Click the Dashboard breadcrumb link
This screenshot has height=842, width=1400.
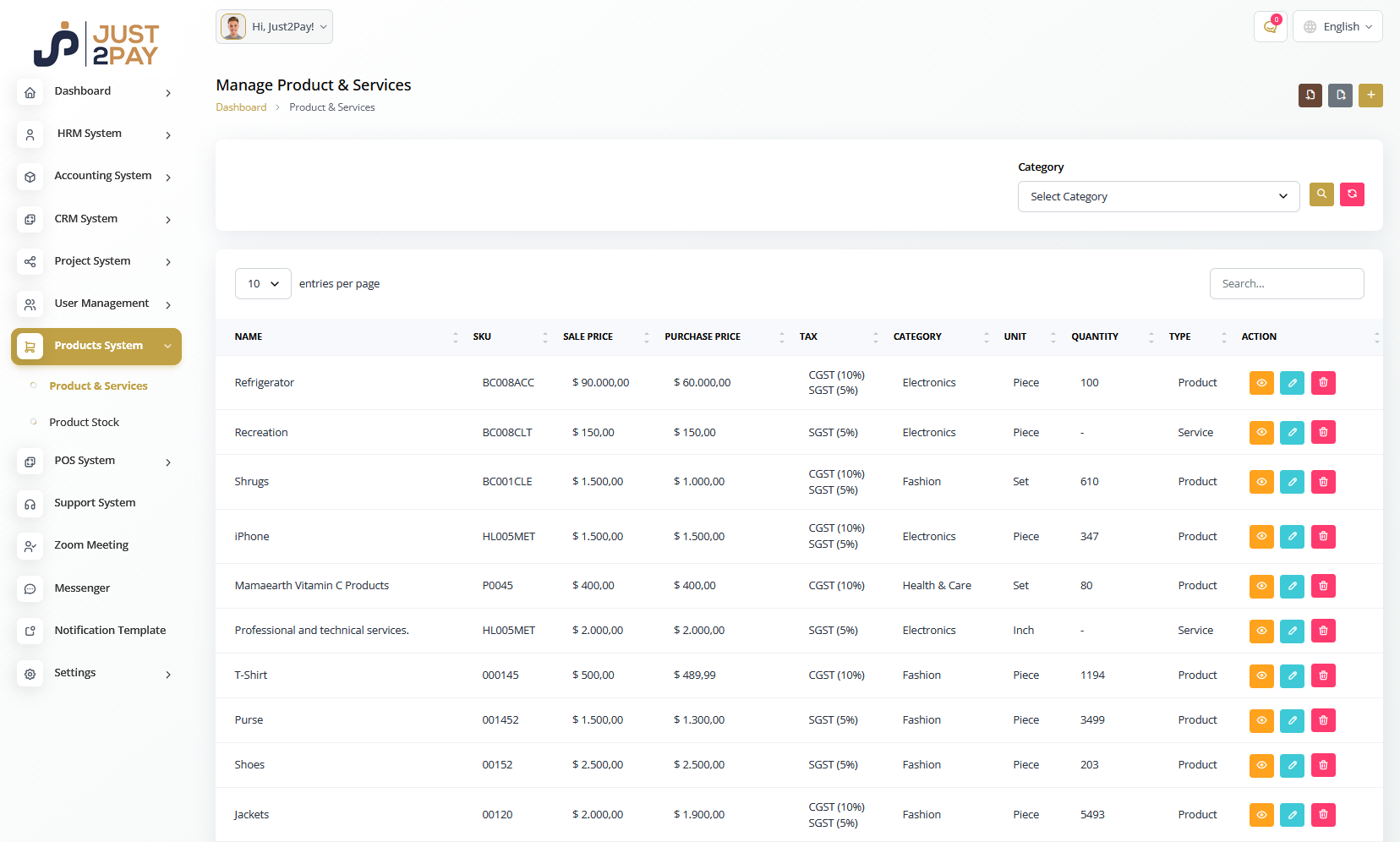pyautogui.click(x=241, y=107)
